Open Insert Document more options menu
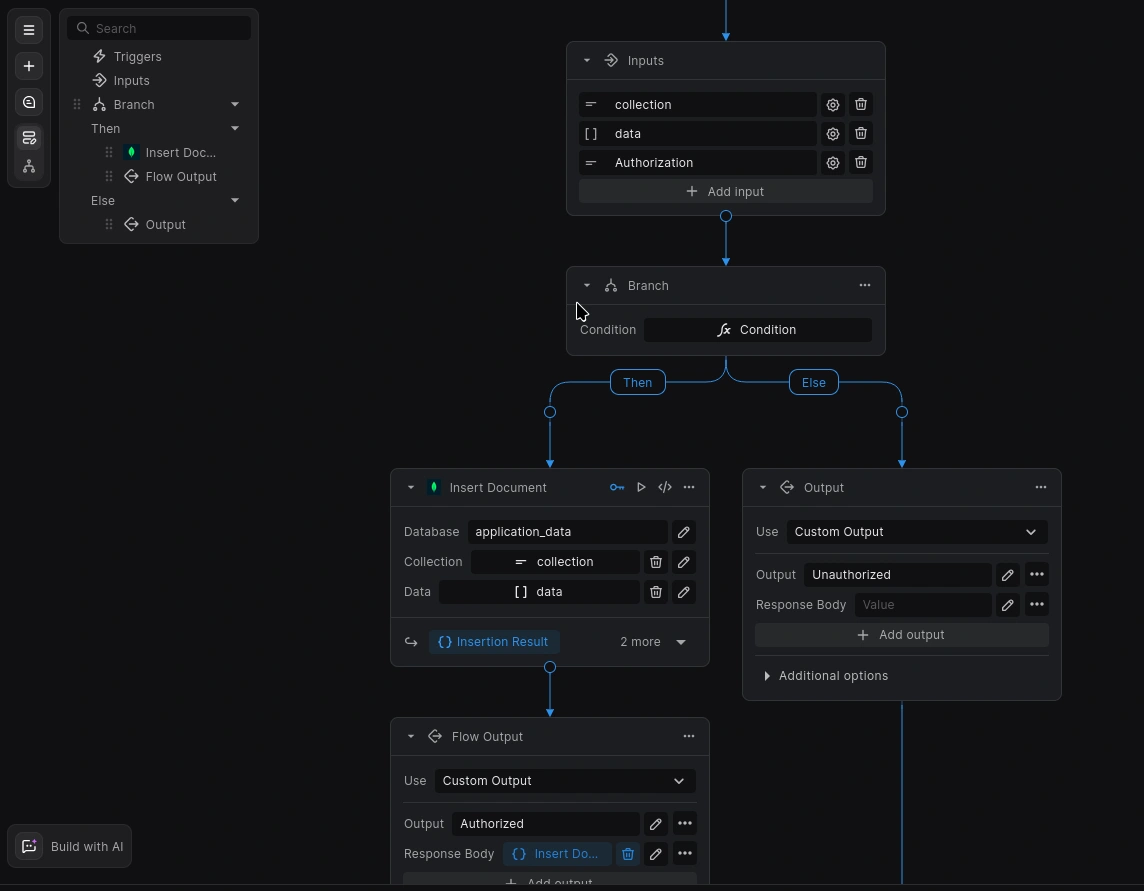 pyautogui.click(x=689, y=487)
